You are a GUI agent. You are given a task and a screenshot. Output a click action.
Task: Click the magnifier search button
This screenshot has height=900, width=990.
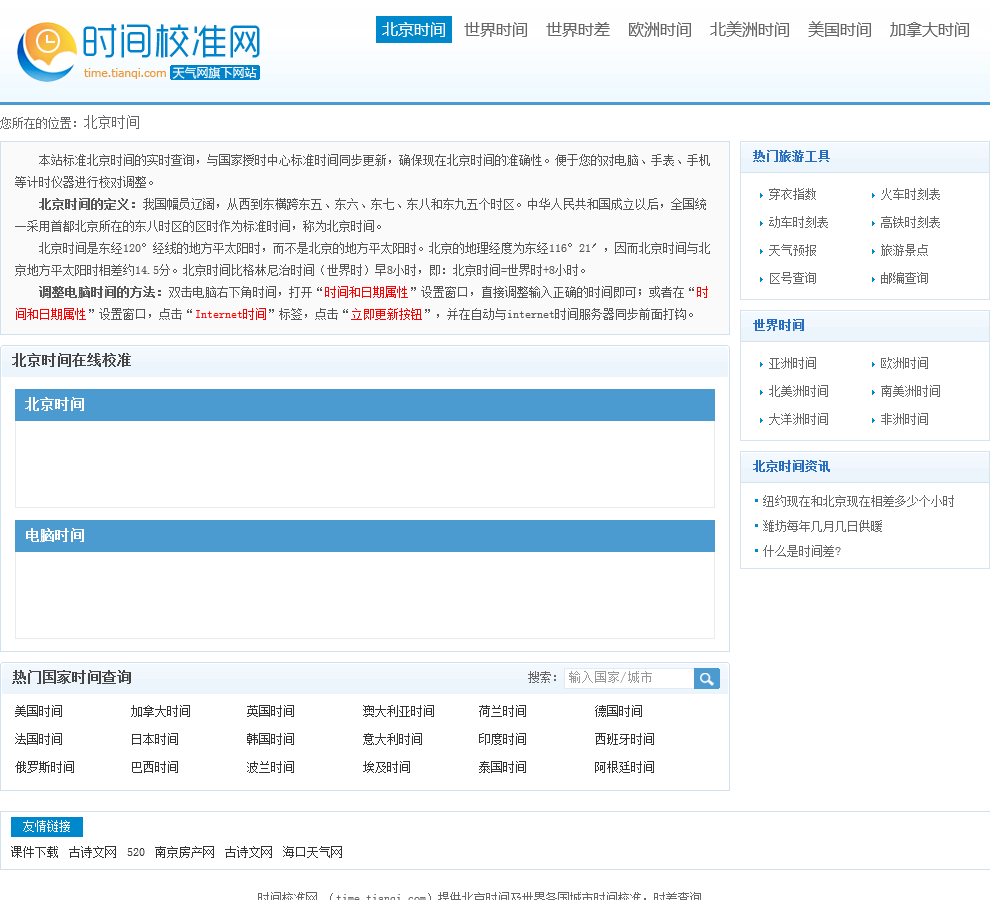coord(707,678)
